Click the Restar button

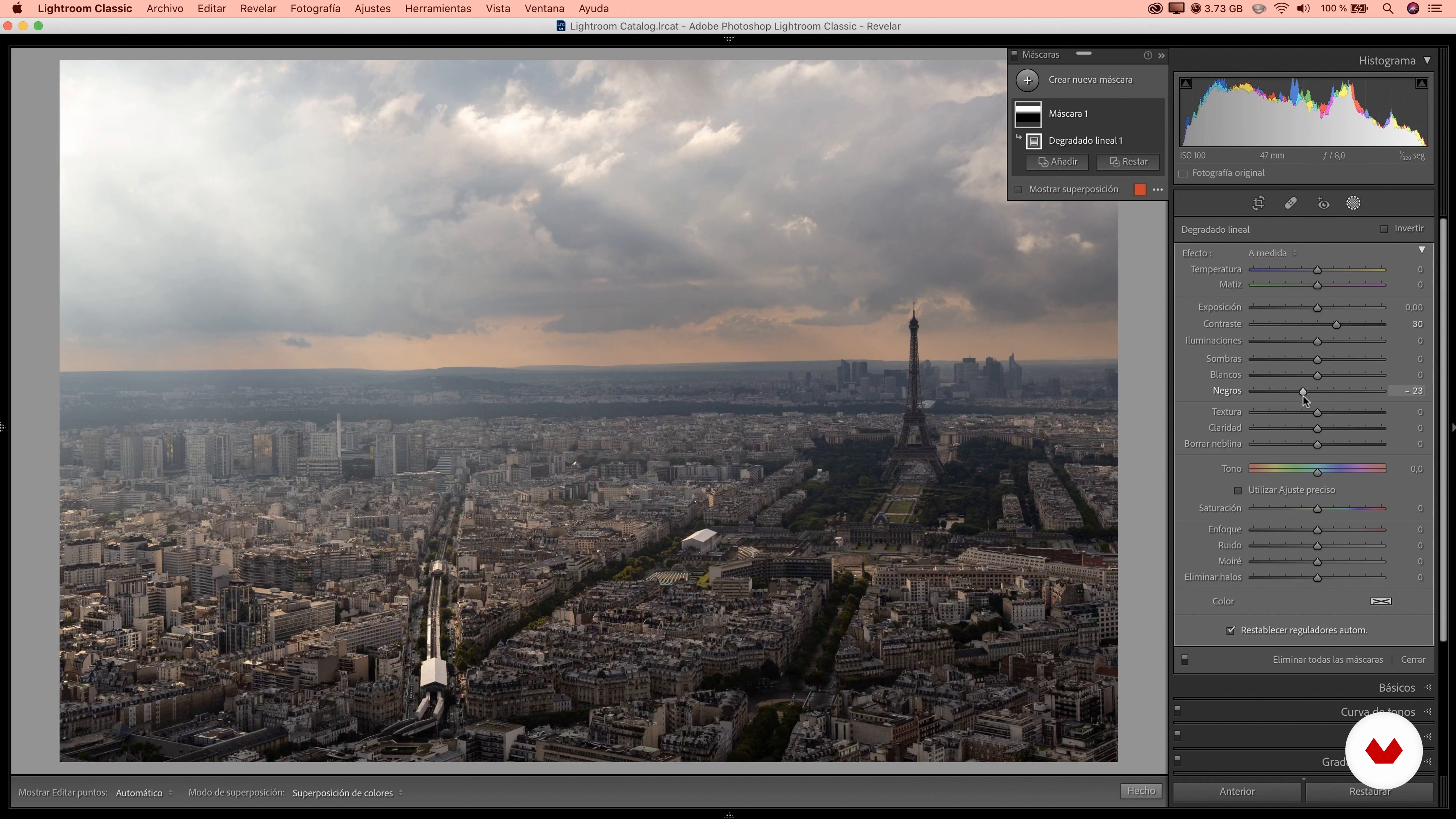1128,162
